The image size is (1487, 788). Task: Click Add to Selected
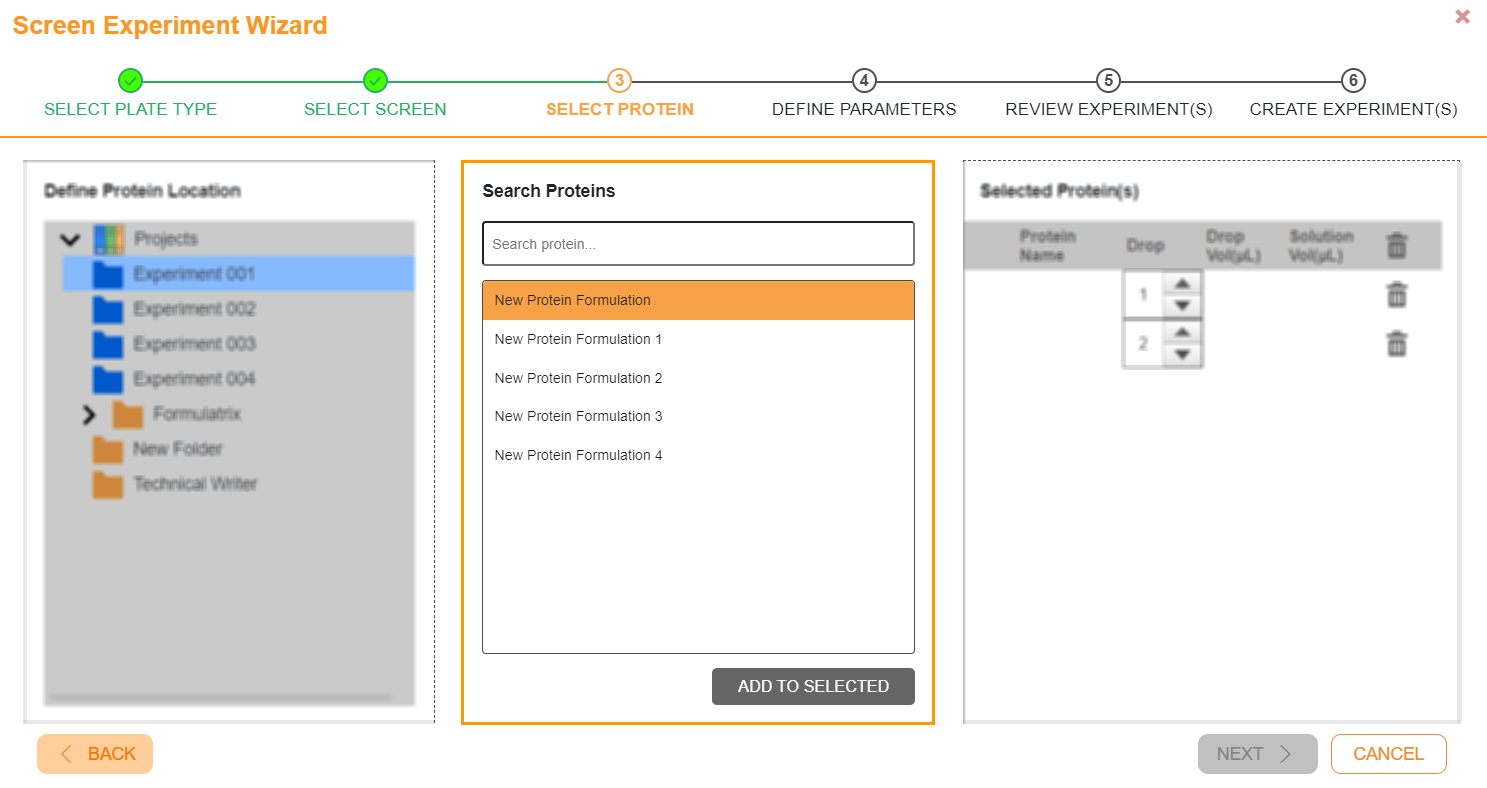[x=813, y=686]
